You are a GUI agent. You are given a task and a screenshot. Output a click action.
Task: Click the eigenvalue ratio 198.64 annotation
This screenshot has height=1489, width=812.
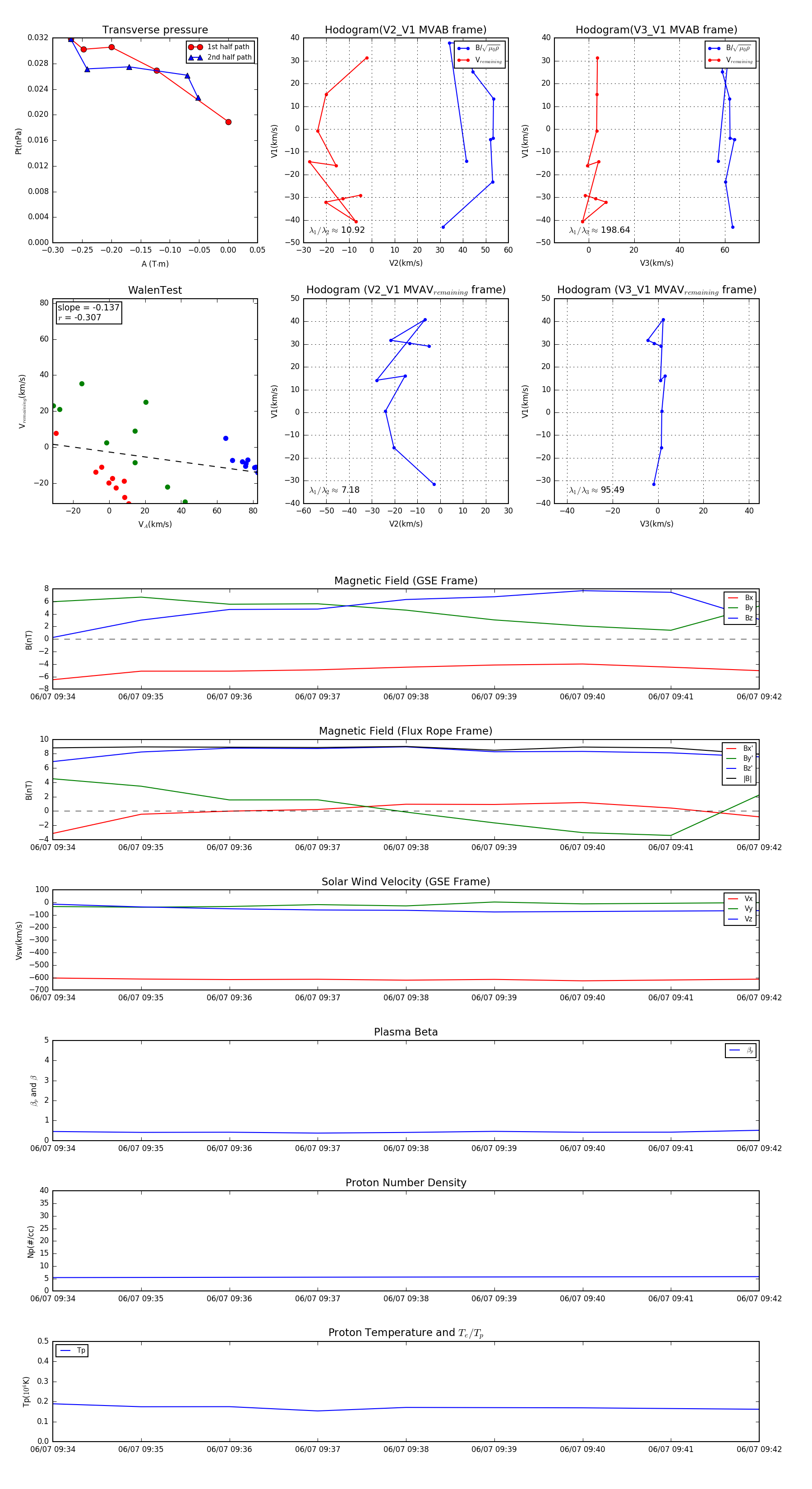point(600,230)
